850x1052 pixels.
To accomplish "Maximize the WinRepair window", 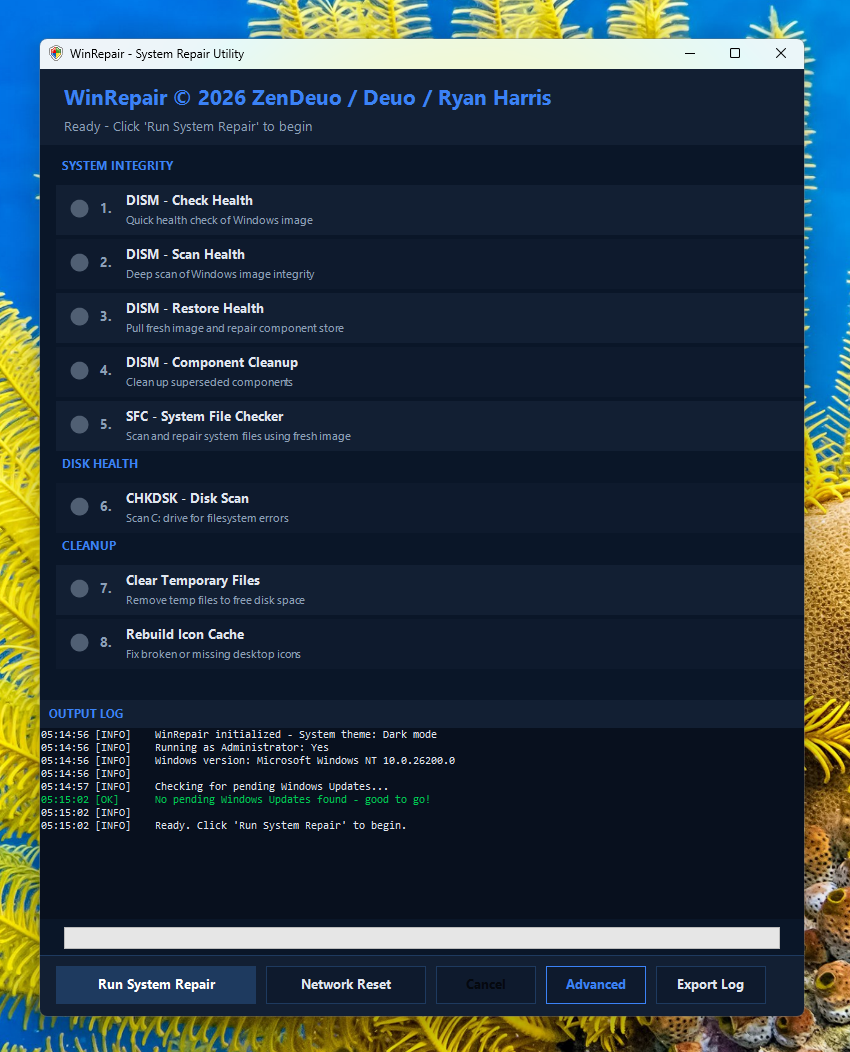I will [x=735, y=54].
